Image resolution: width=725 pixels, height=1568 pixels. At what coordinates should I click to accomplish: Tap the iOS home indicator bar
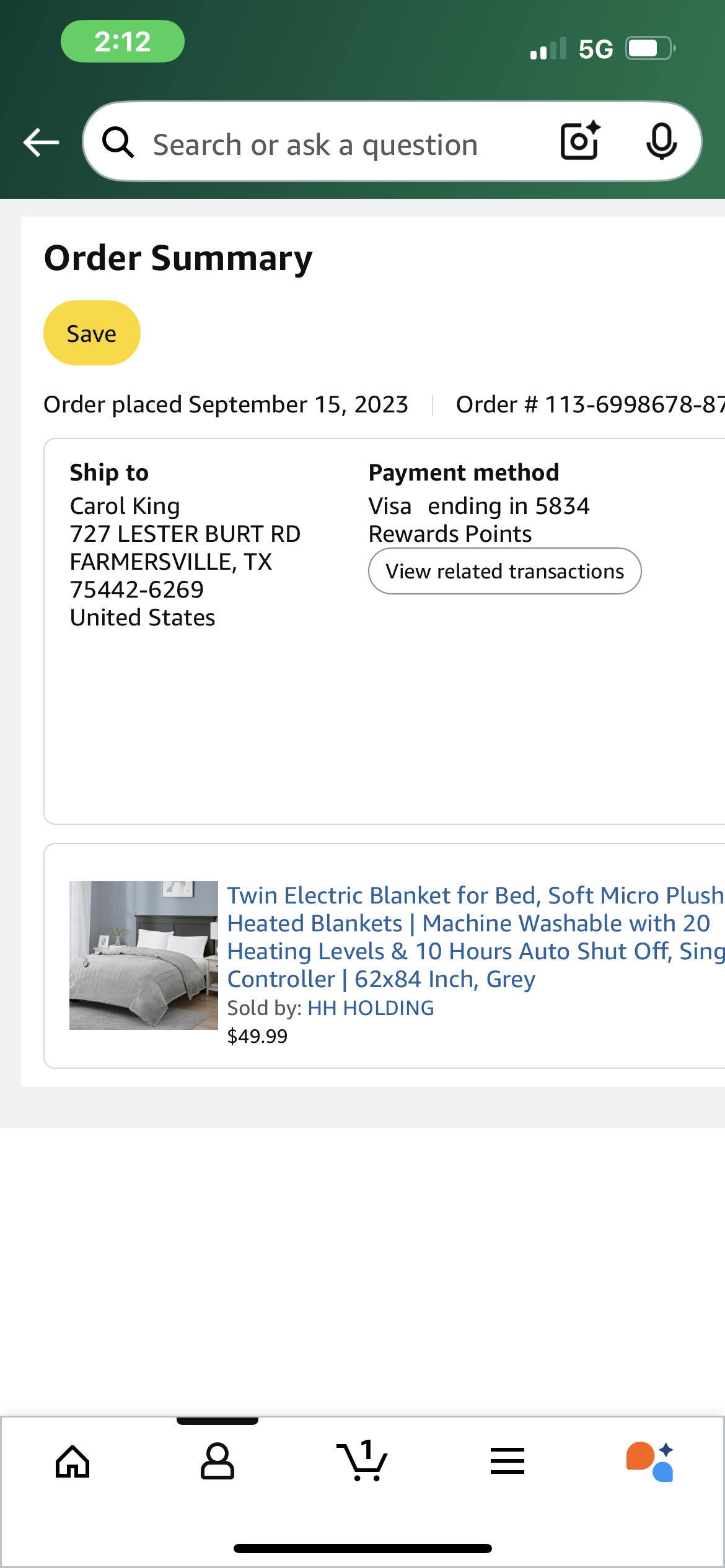pyautogui.click(x=362, y=1548)
